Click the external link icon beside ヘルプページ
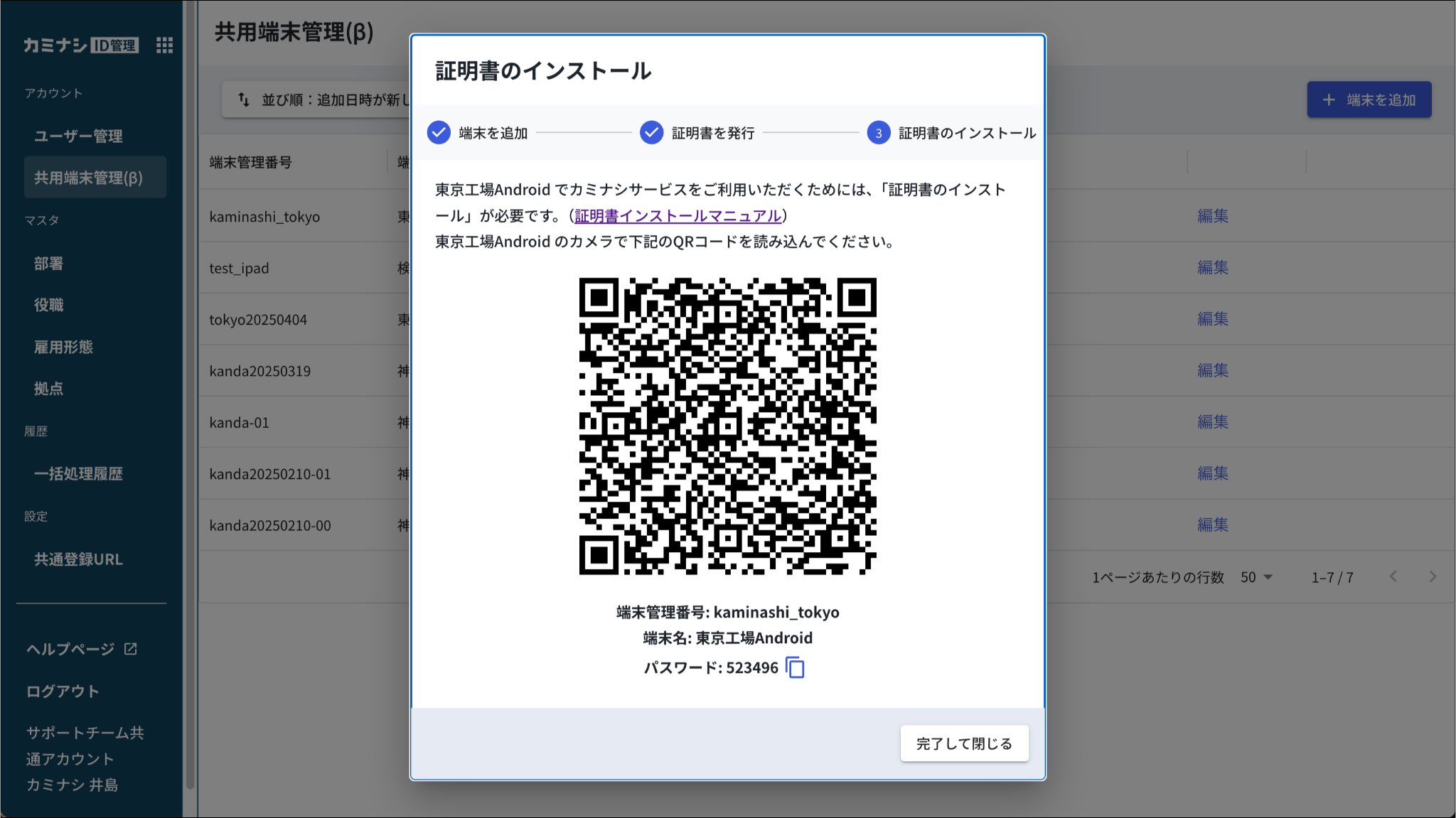This screenshot has height=818, width=1456. point(131,649)
